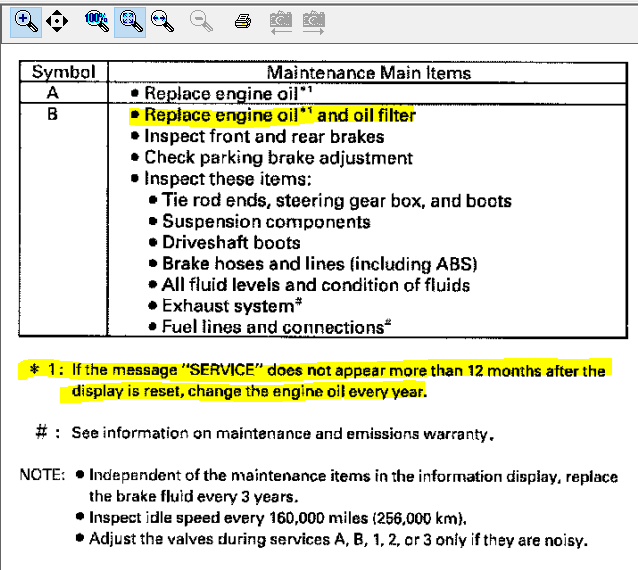Click 'Inspect these items:' line
The width and height of the screenshot is (638, 570).
point(221,179)
